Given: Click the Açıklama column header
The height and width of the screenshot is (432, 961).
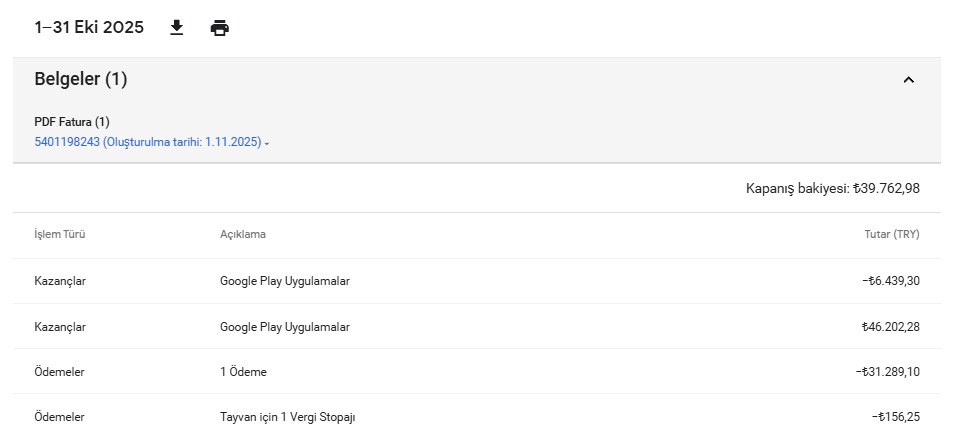Looking at the screenshot, I should tap(243, 234).
